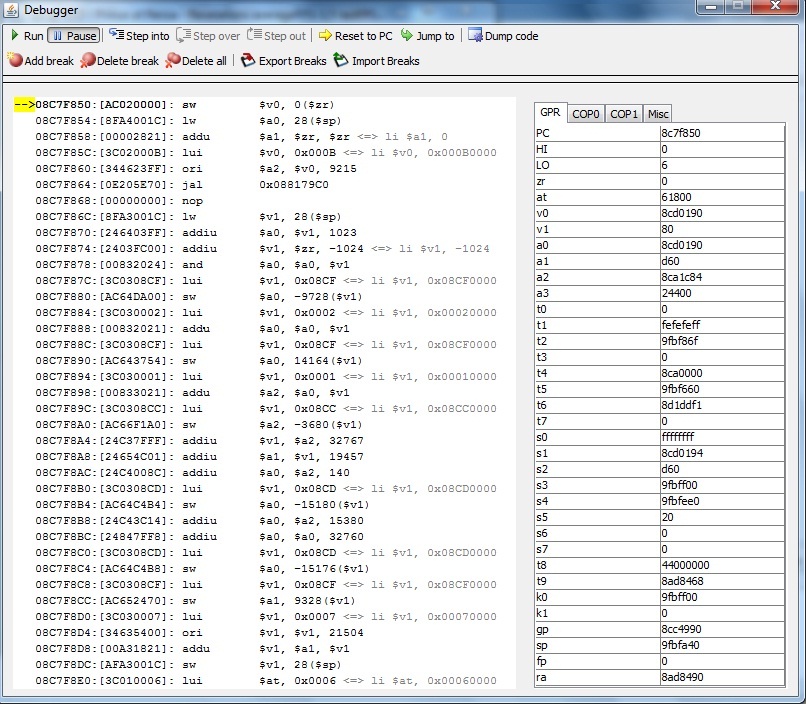Click the Run toolbar icon
Image resolution: width=806 pixels, height=704 pixels.
14,36
